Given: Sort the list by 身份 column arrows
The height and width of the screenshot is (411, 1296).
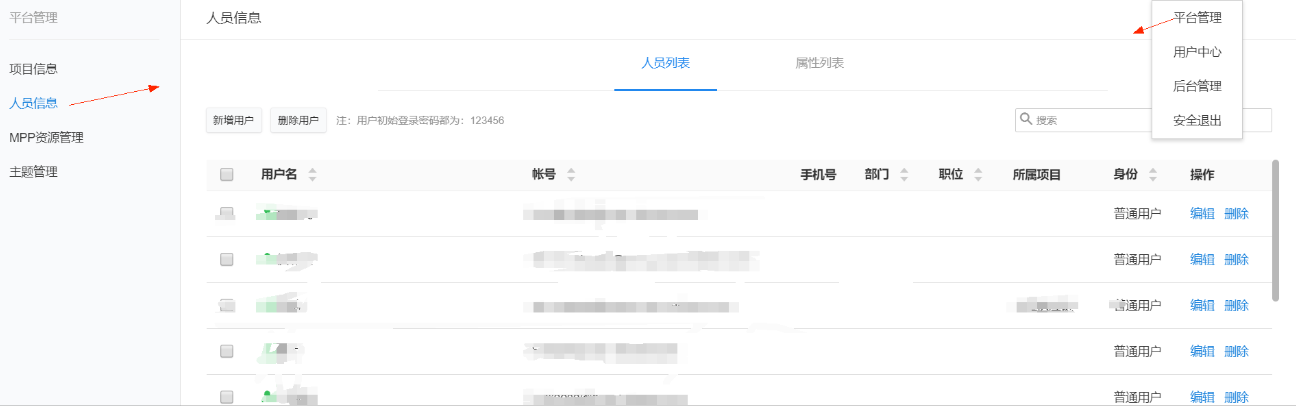Looking at the screenshot, I should point(1153,175).
